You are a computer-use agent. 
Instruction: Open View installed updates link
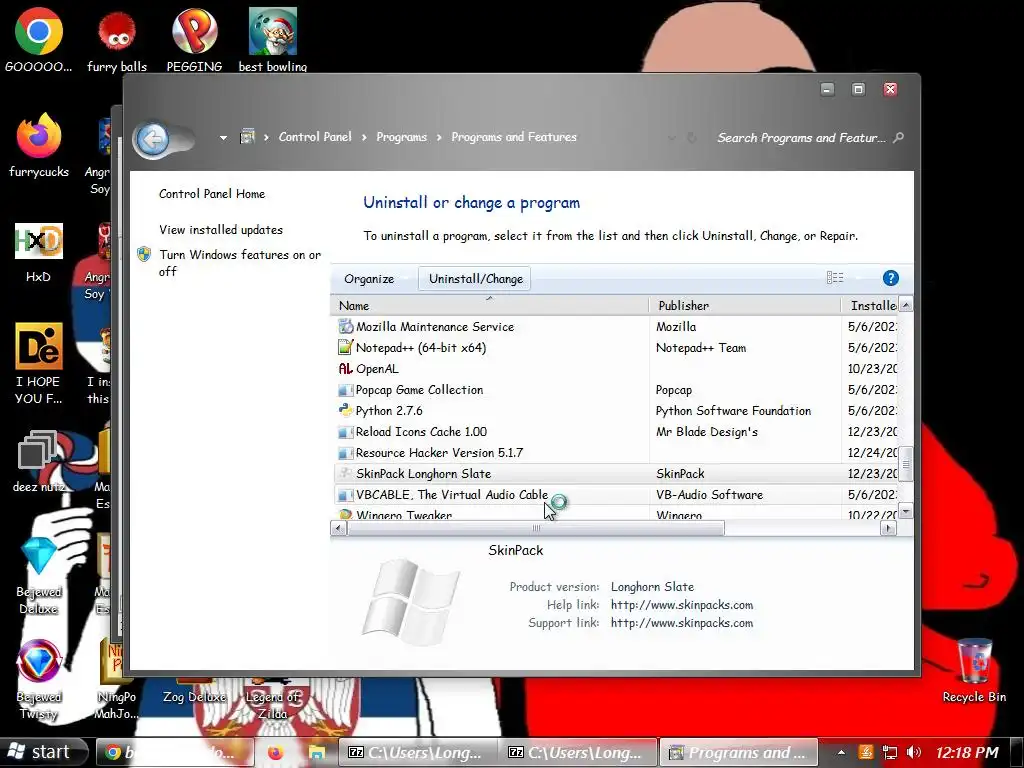pyautogui.click(x=221, y=229)
